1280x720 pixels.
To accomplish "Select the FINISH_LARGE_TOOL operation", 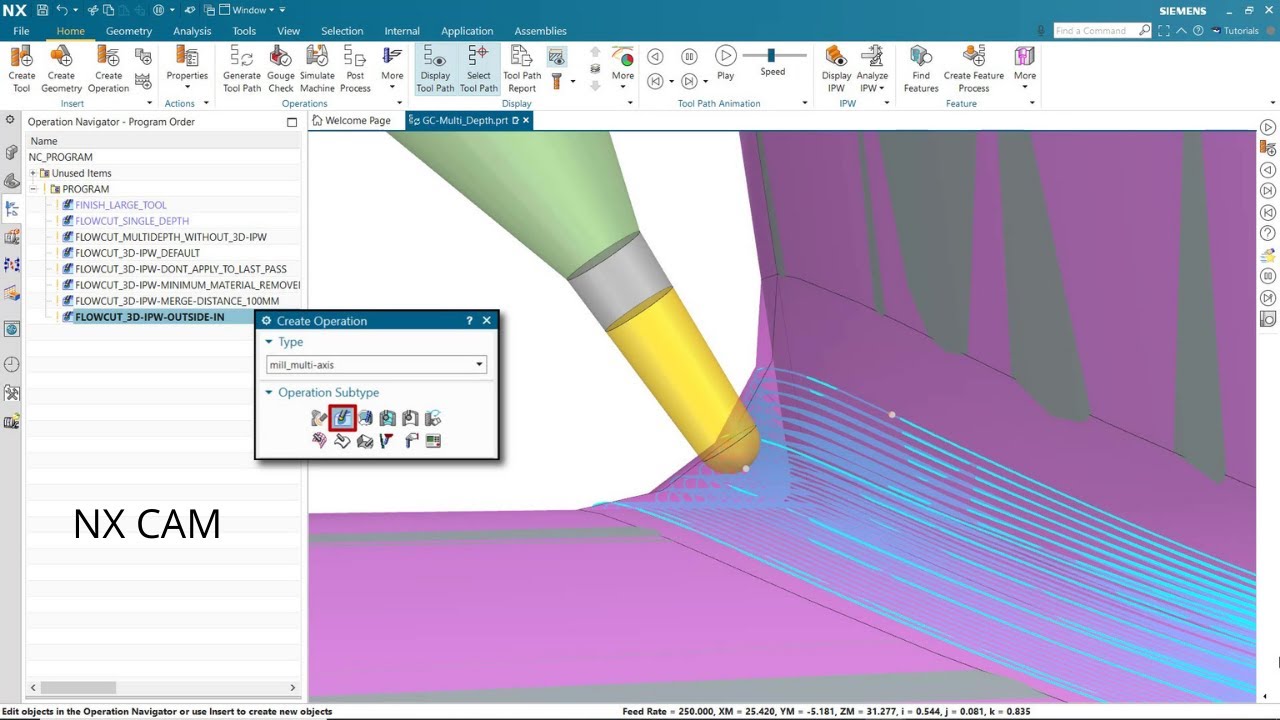I will [x=120, y=205].
